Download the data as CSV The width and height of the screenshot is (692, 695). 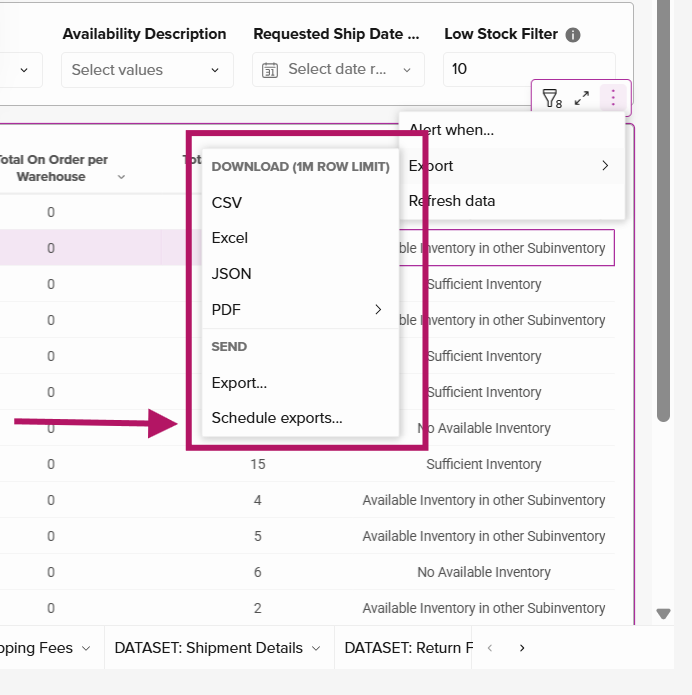301,203
